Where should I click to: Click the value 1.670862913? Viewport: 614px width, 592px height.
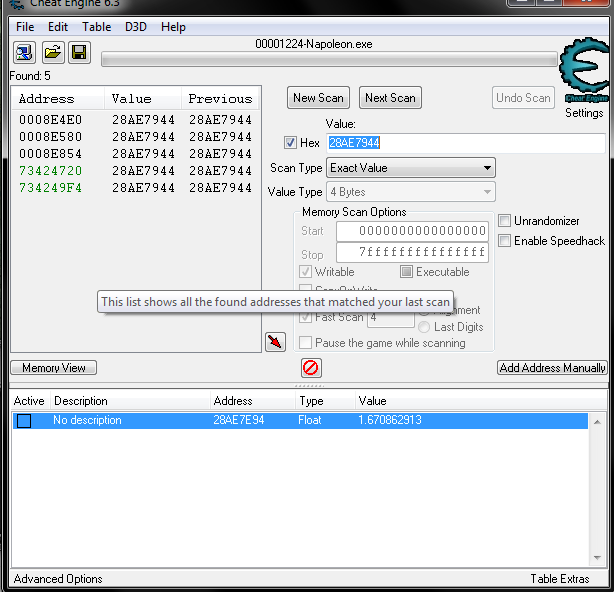click(x=390, y=420)
